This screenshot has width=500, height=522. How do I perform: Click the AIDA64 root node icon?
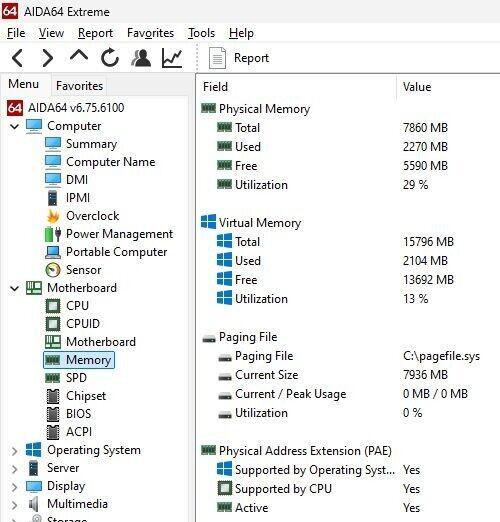15,108
